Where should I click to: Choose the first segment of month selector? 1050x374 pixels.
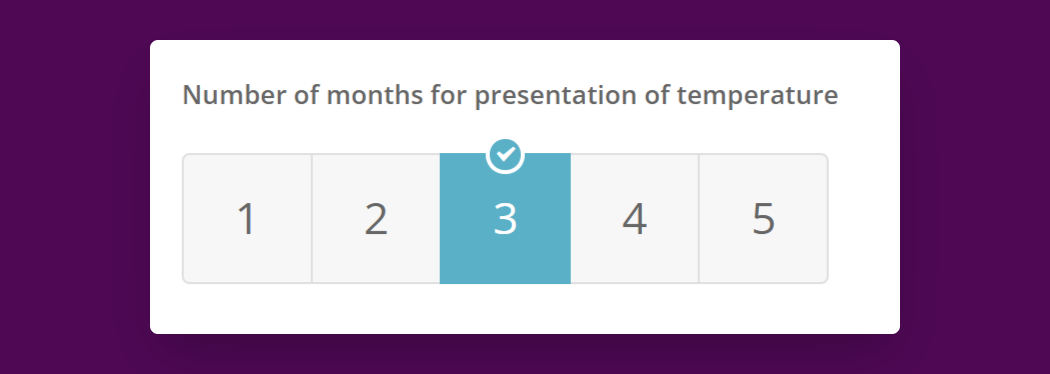click(247, 219)
